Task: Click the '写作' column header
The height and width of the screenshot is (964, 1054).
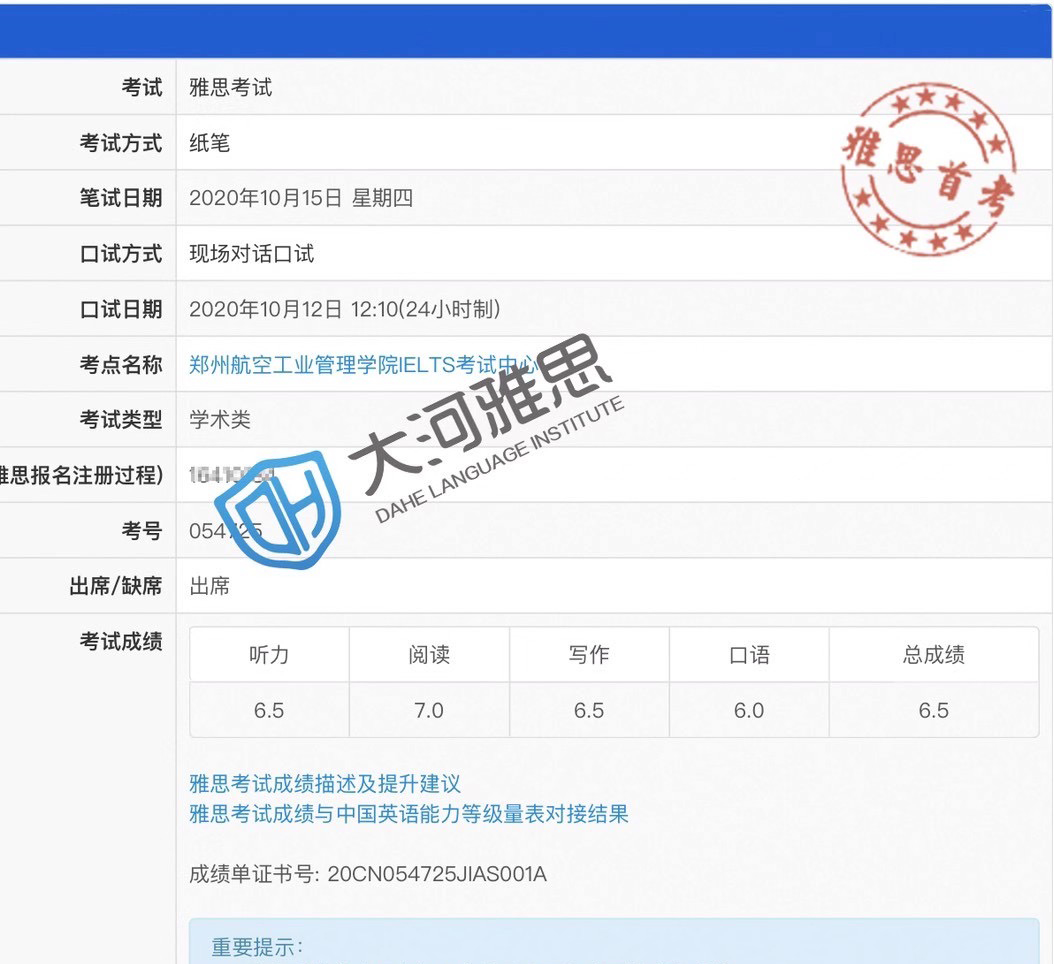Action: 589,655
